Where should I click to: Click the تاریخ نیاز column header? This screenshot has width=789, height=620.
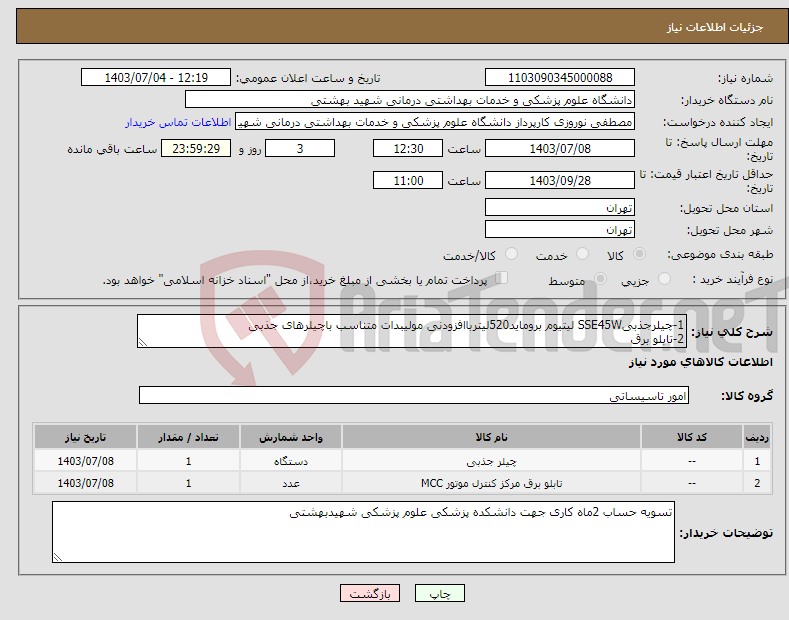86,437
